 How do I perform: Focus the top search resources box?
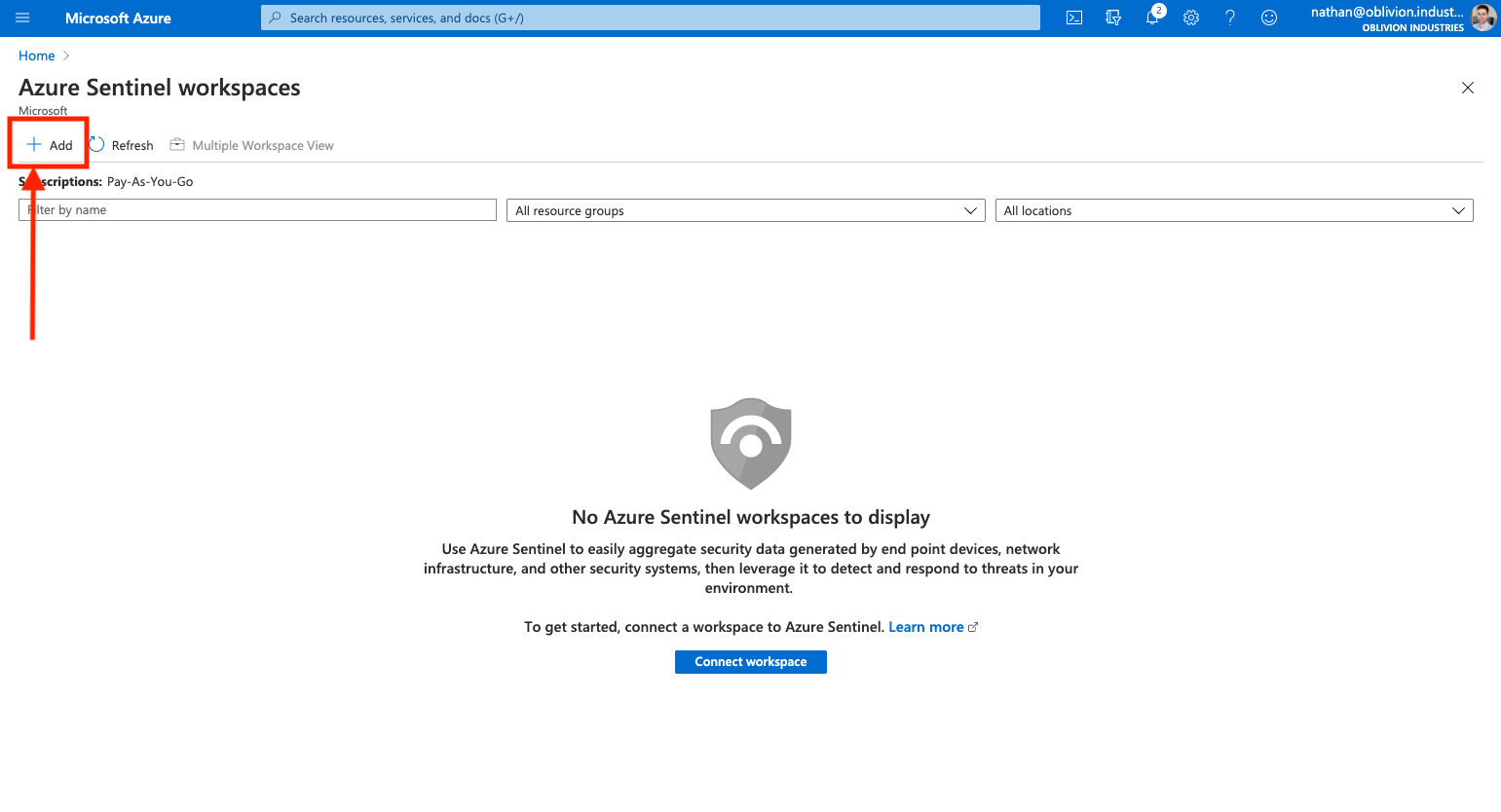pyautogui.click(x=650, y=18)
